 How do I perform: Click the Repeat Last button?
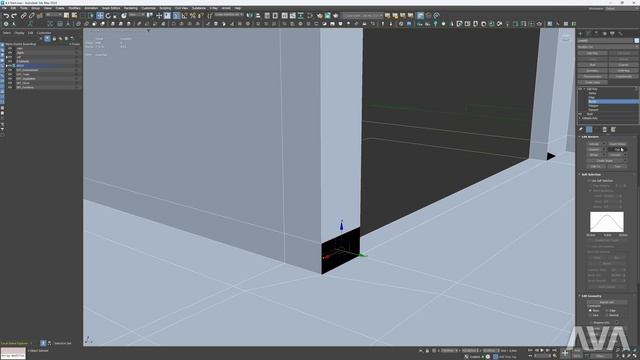pos(607,302)
